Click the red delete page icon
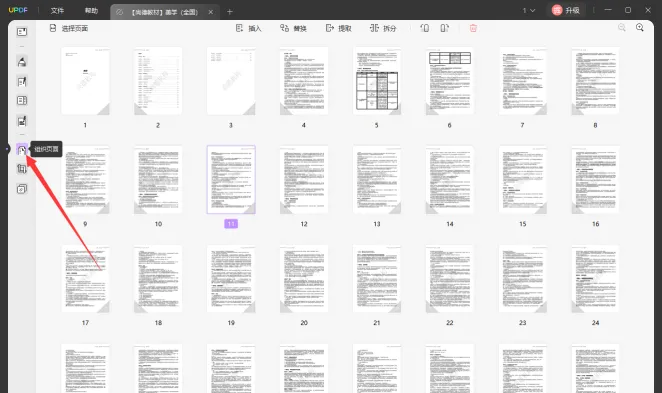 473,28
